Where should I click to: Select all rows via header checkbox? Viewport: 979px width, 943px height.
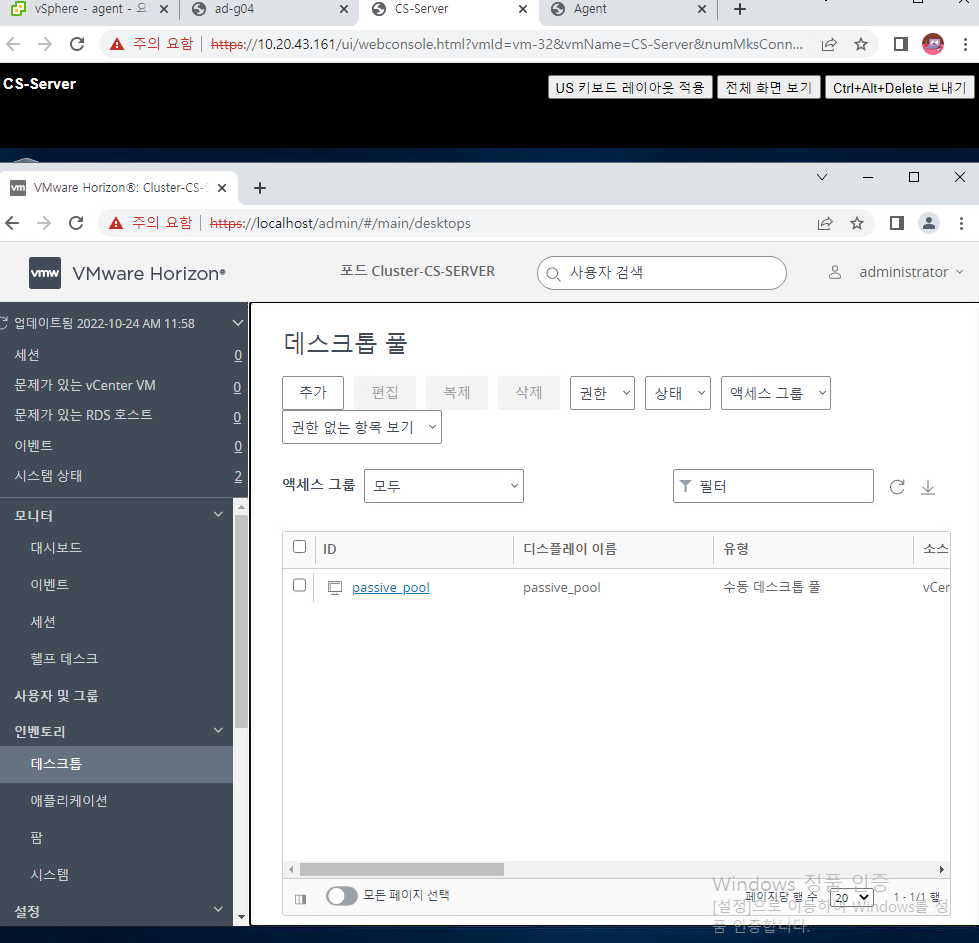tap(300, 547)
